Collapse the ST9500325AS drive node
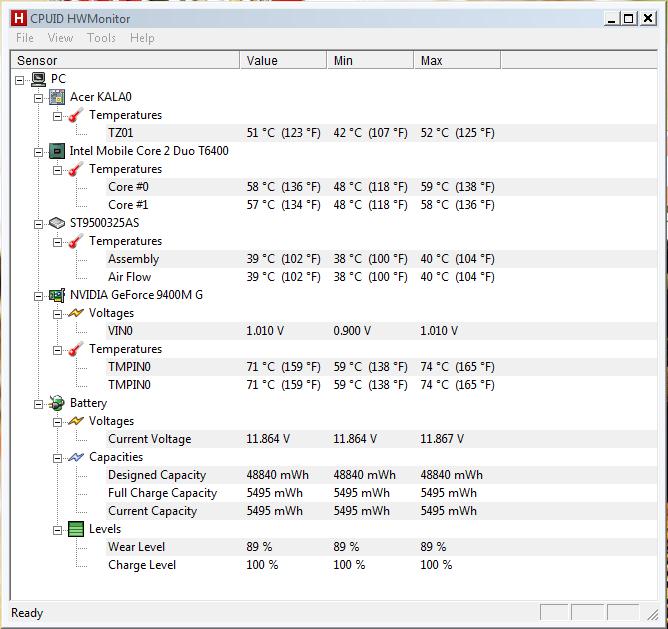668x629 pixels. pyautogui.click(x=38, y=224)
